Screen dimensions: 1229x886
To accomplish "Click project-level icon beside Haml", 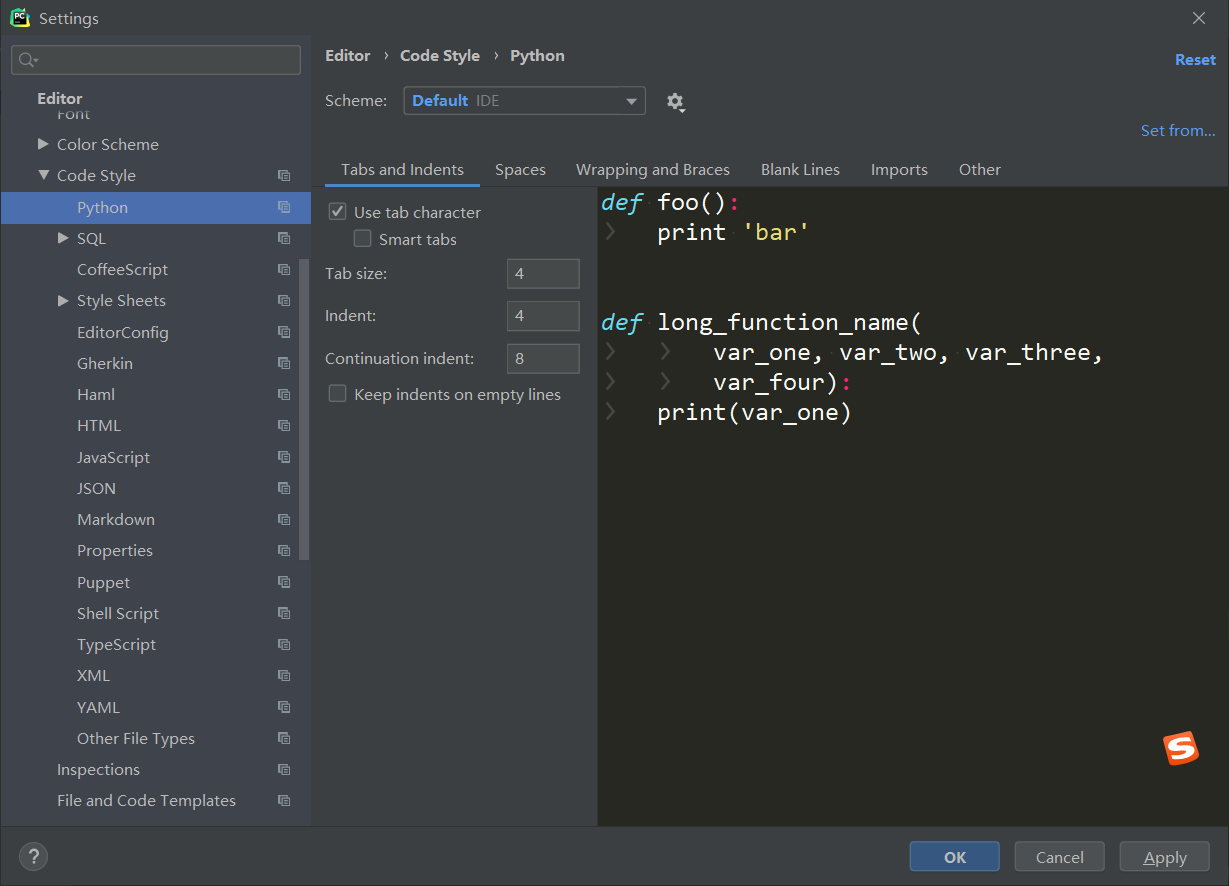I will point(284,395).
